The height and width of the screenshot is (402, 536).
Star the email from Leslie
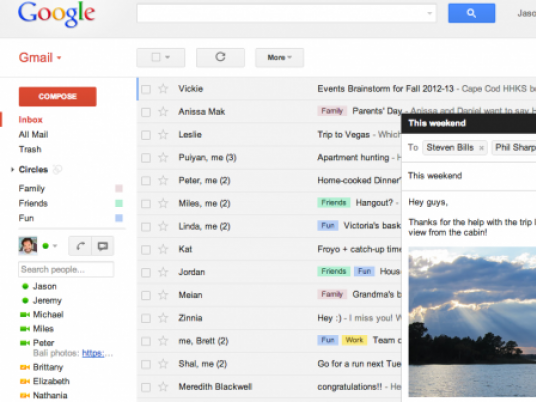pyautogui.click(x=163, y=135)
